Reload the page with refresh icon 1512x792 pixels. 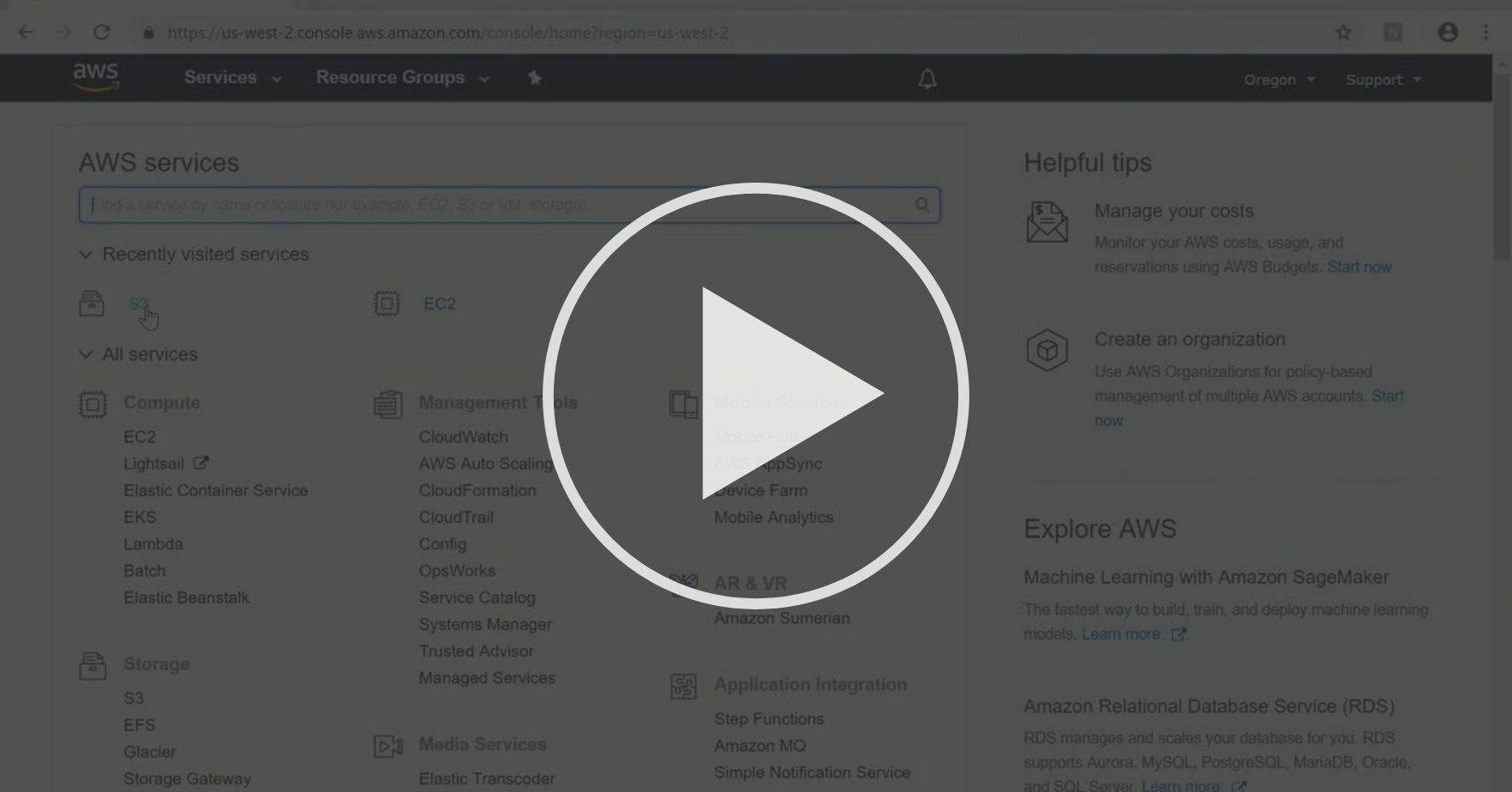[x=102, y=32]
